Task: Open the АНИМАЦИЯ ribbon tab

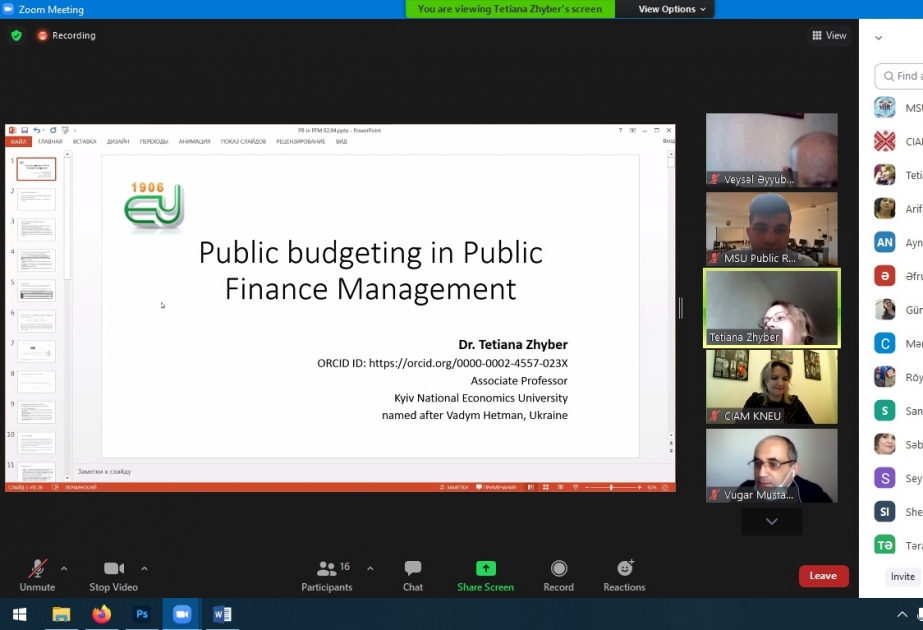Action: pyautogui.click(x=194, y=141)
